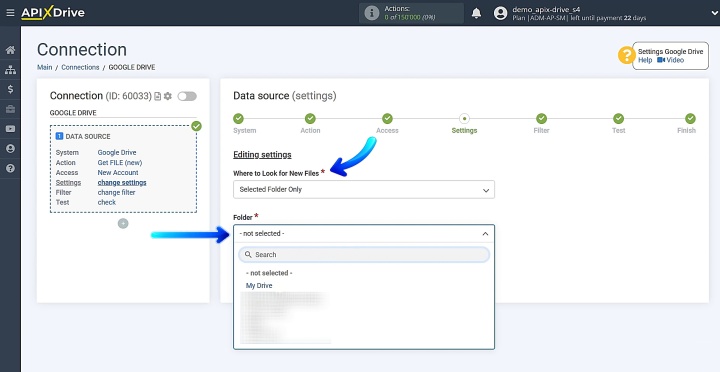Click the Get FILE (new) action link
The width and height of the screenshot is (720, 372).
120,163
